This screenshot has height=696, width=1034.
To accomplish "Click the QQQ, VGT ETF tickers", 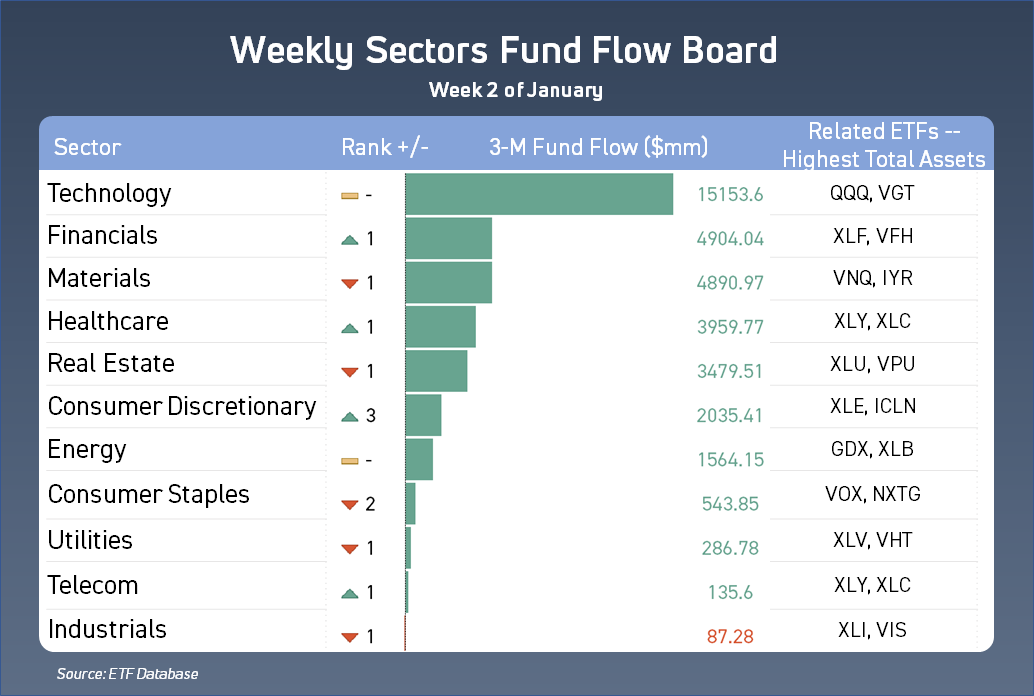I will 872,193.
